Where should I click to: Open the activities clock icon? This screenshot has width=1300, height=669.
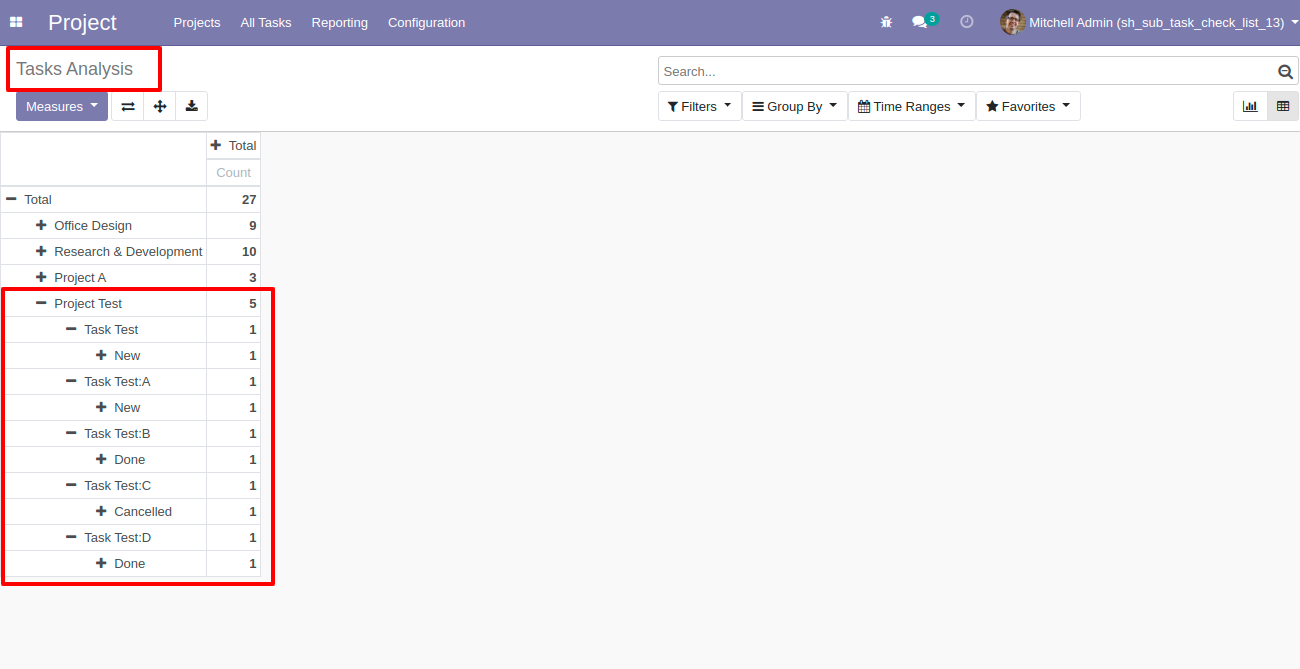point(967,22)
